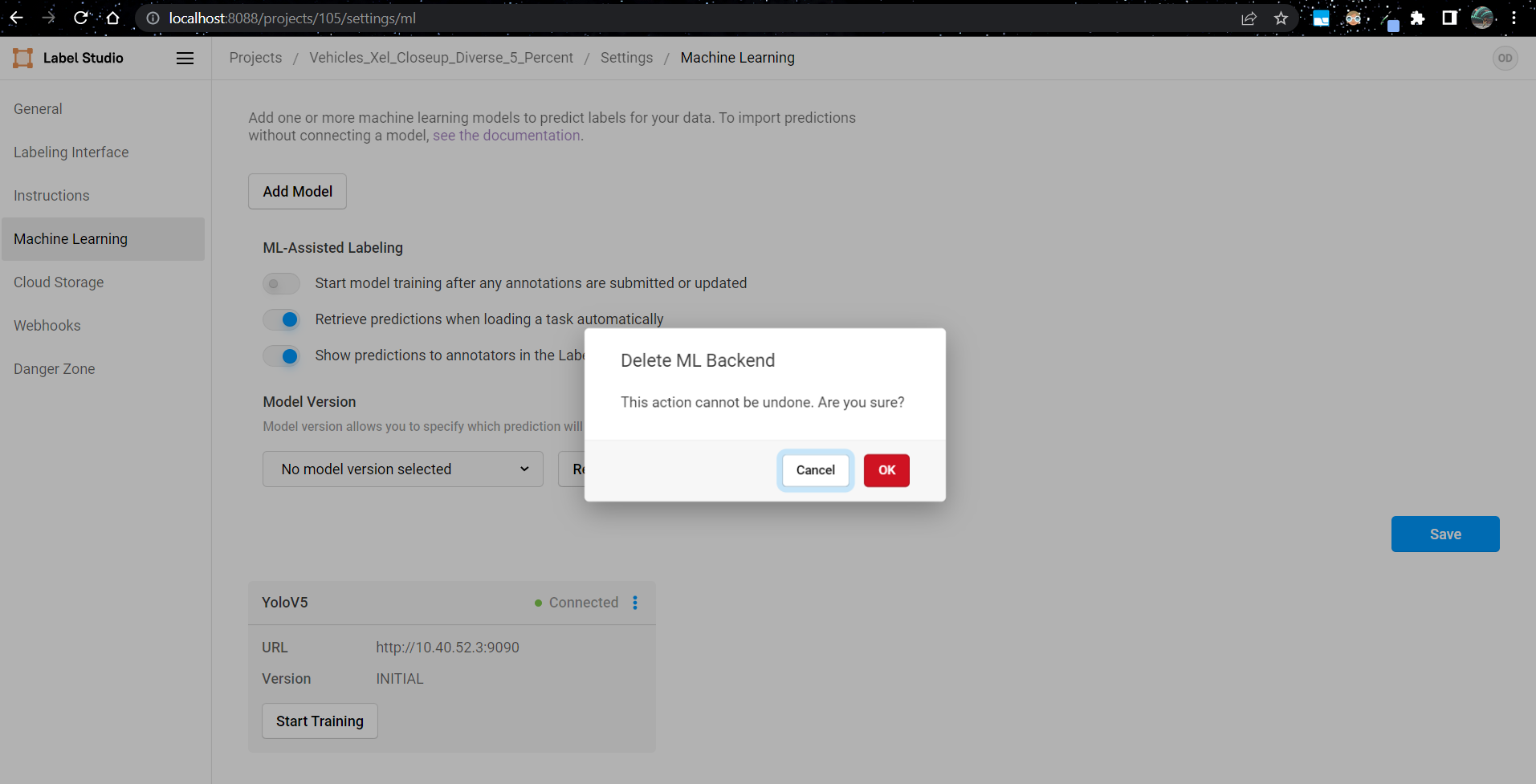Open the Cloud Storage settings section
Screen dimensions: 1536x784
pyautogui.click(x=58, y=282)
